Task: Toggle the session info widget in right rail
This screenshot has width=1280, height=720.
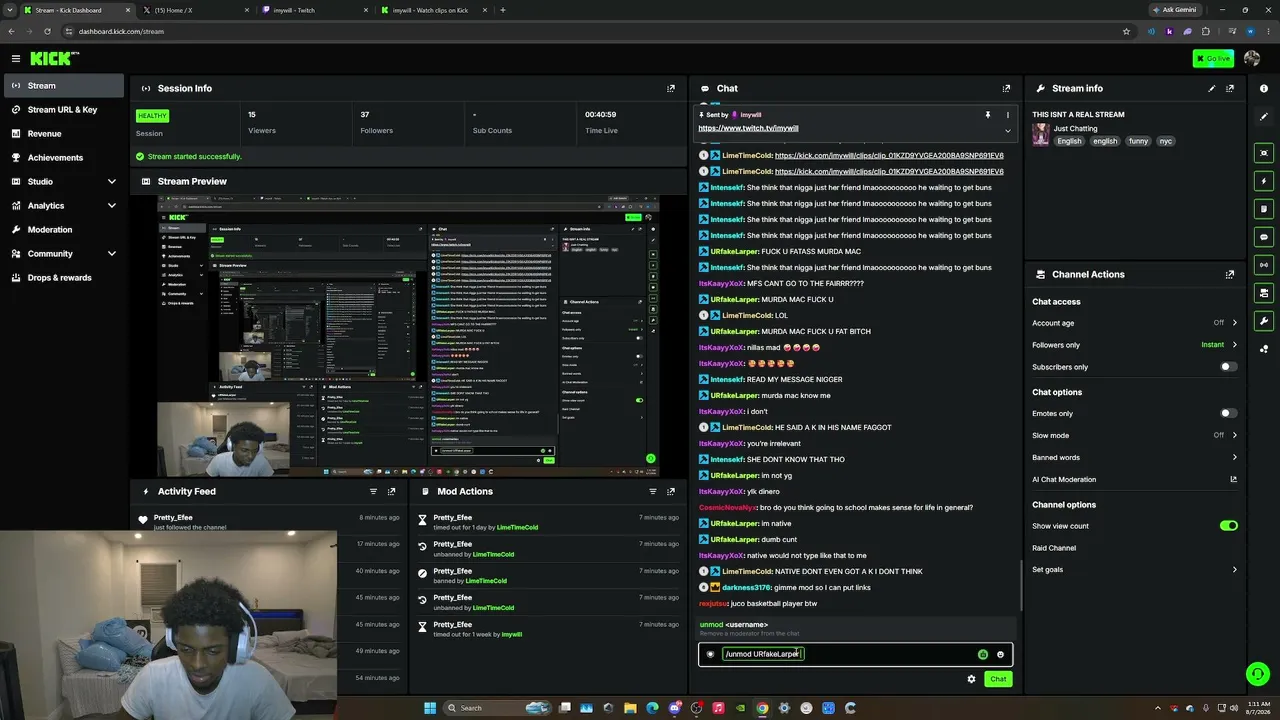Action: click(1264, 265)
